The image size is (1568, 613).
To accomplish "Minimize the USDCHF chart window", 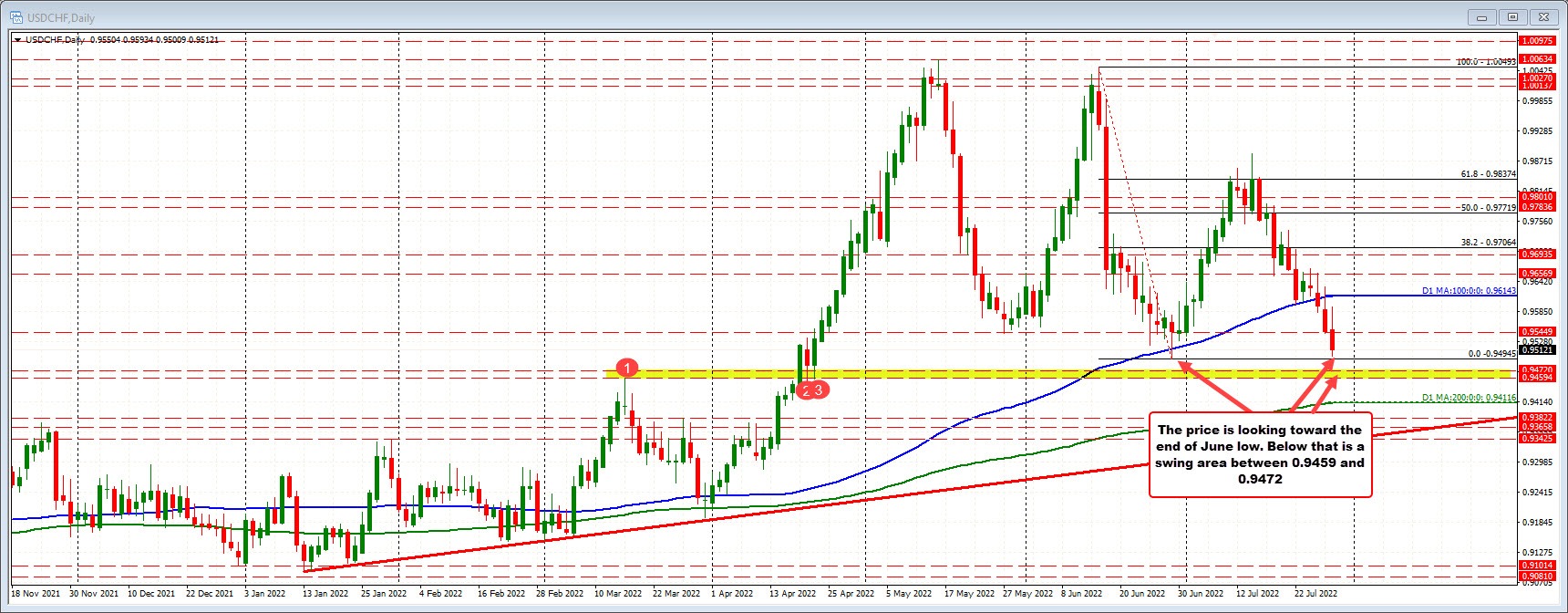I will (x=1481, y=17).
